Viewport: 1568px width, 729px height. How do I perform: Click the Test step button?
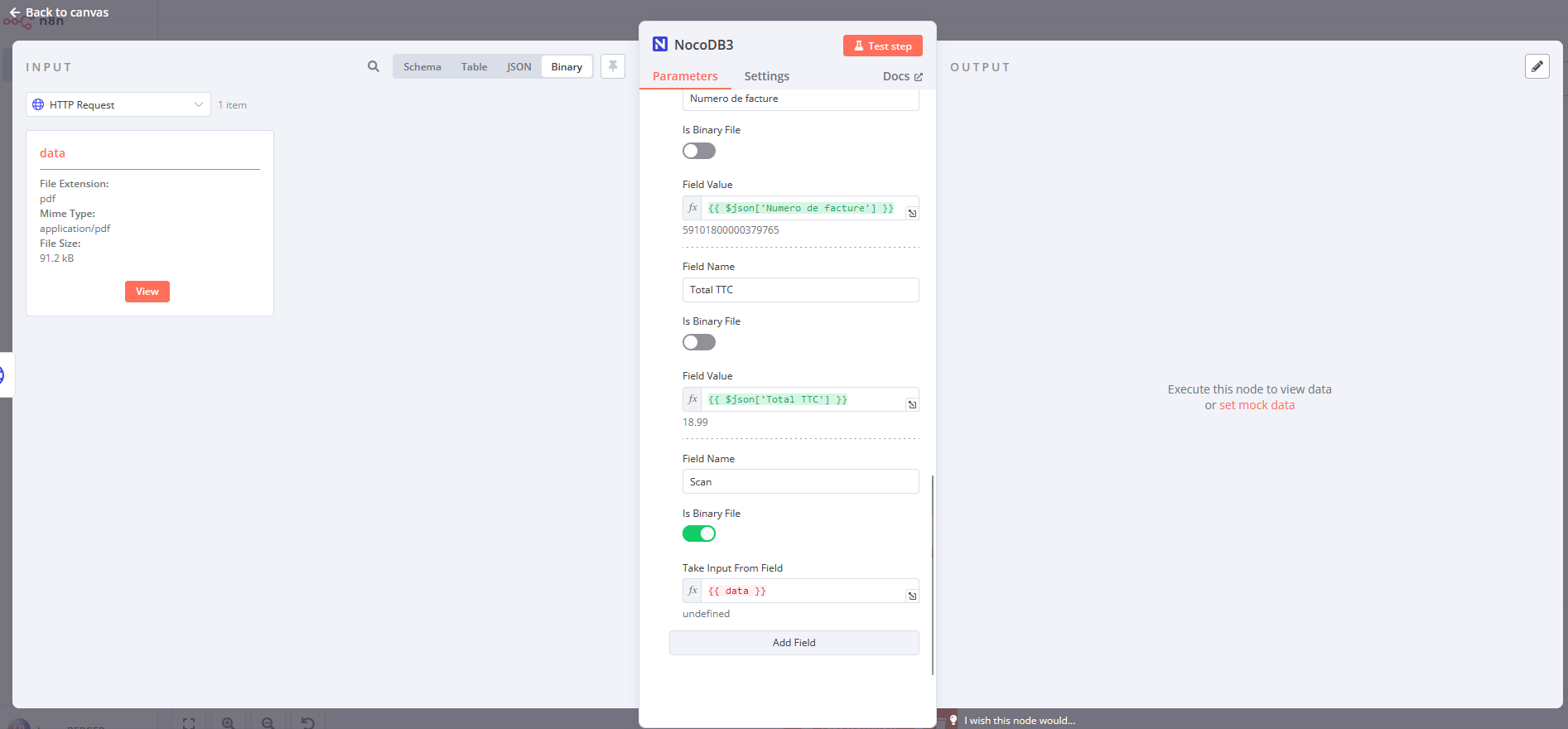click(883, 46)
